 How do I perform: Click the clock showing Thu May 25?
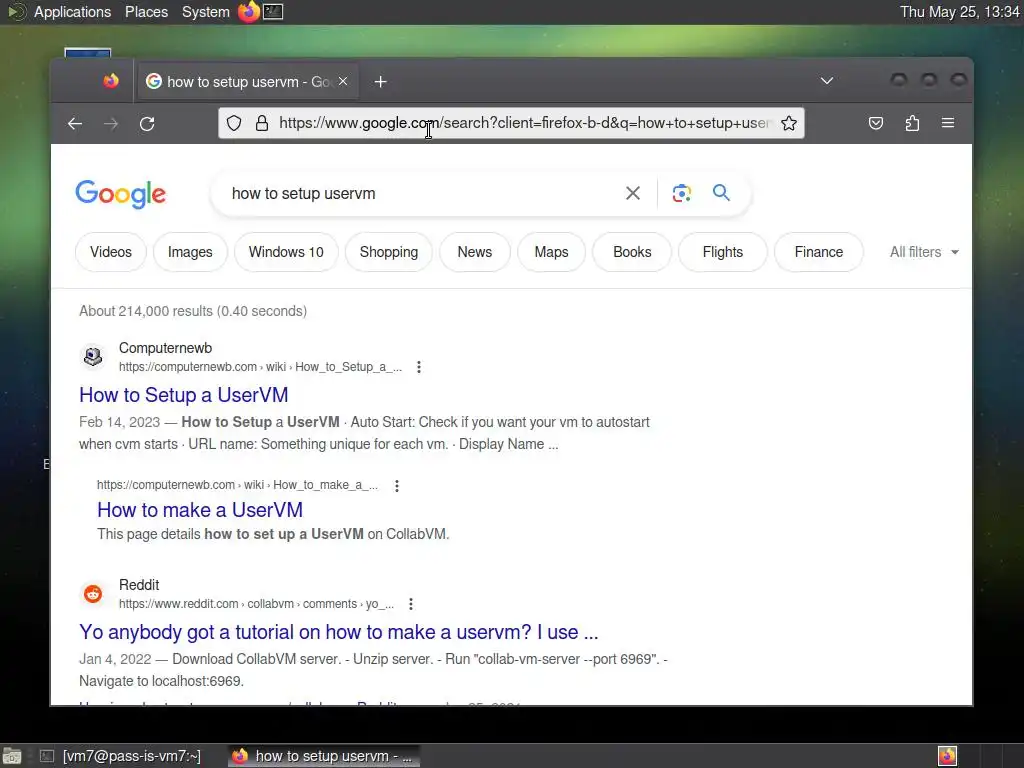click(x=959, y=12)
